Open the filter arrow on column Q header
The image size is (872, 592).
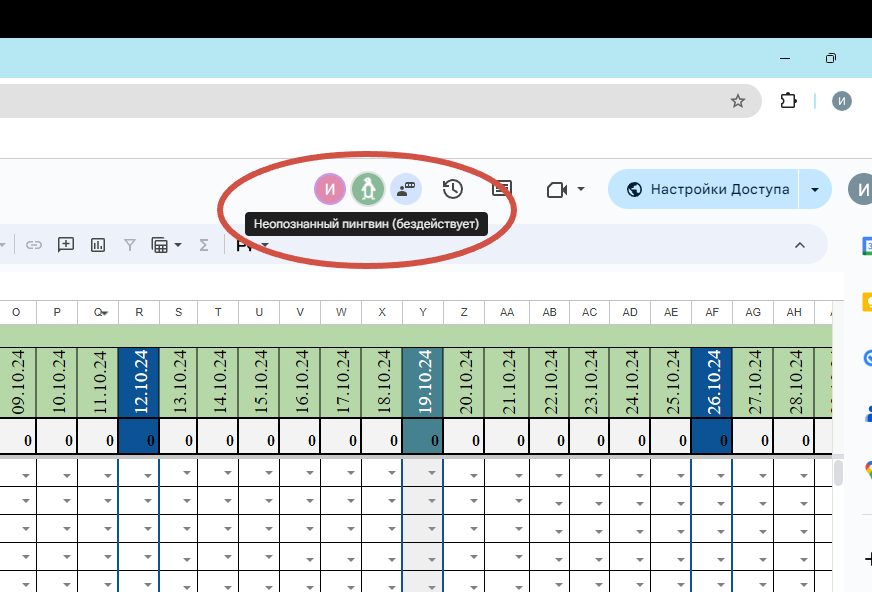[x=105, y=313]
